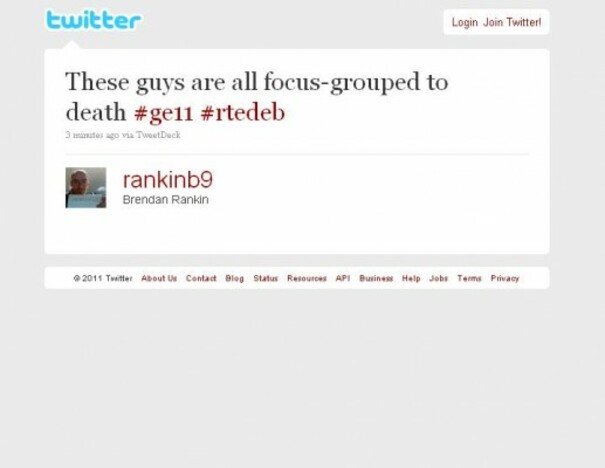Open the rankinb9 username link

click(x=167, y=180)
